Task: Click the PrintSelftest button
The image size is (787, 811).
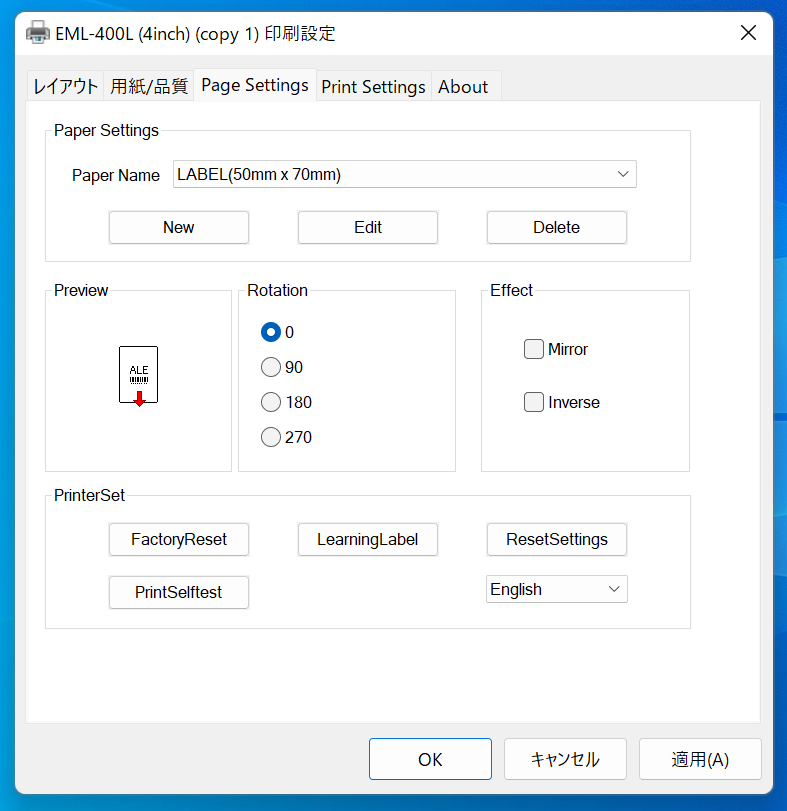Action: [179, 592]
